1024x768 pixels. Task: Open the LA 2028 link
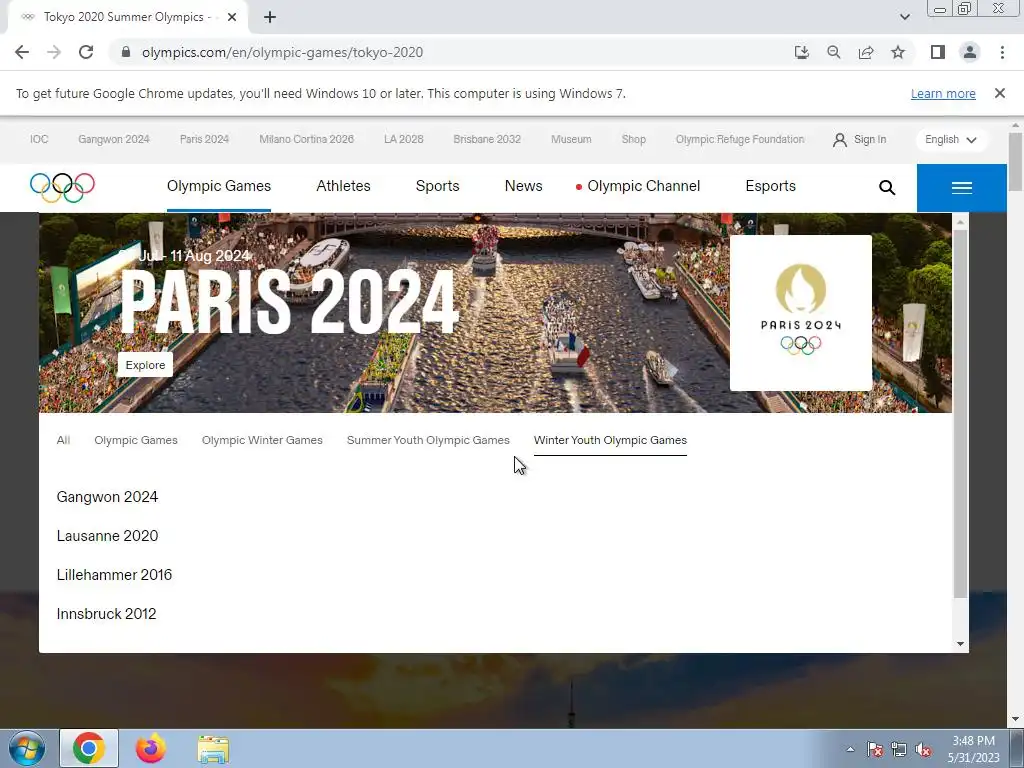click(x=404, y=139)
